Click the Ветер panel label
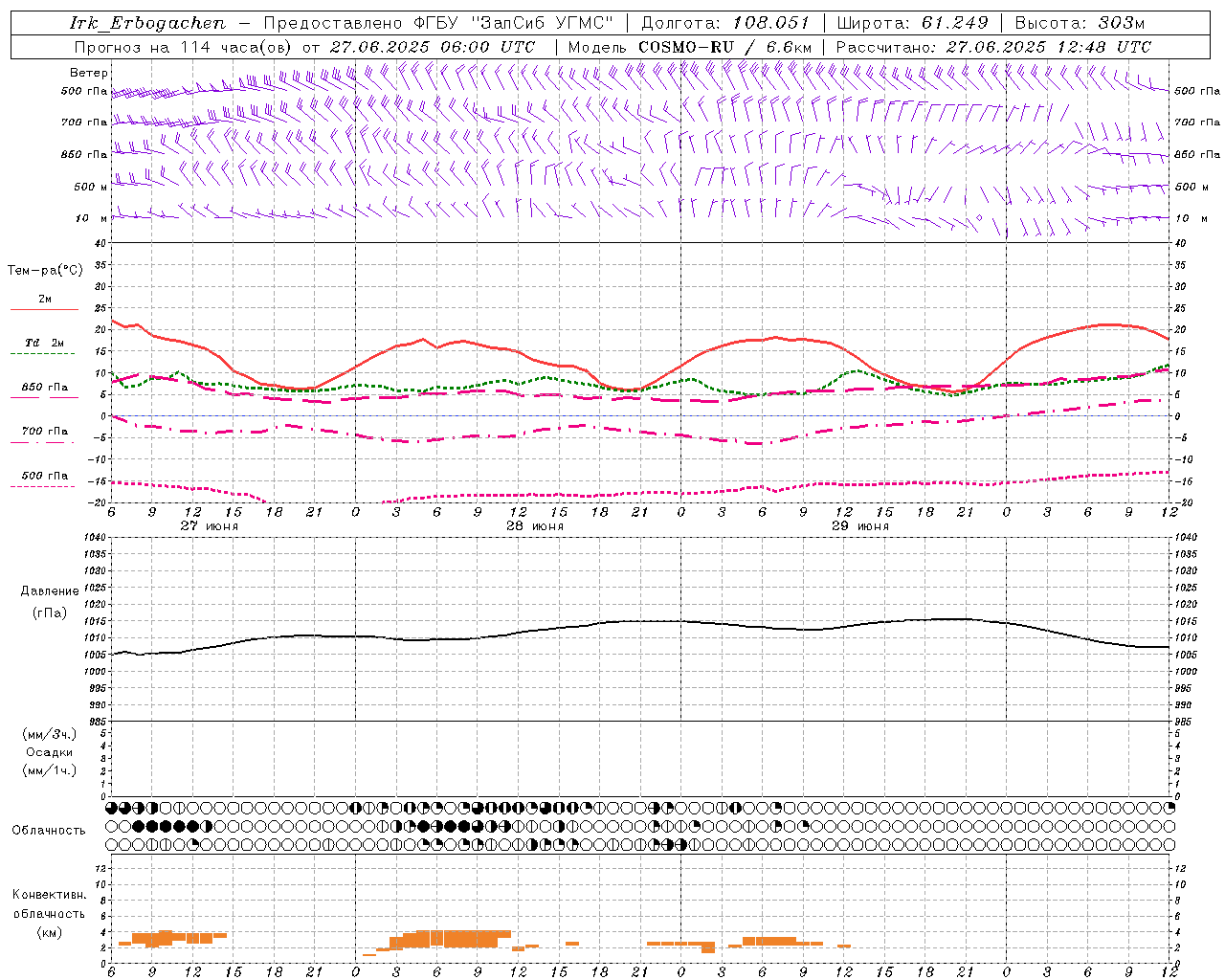 coord(89,73)
